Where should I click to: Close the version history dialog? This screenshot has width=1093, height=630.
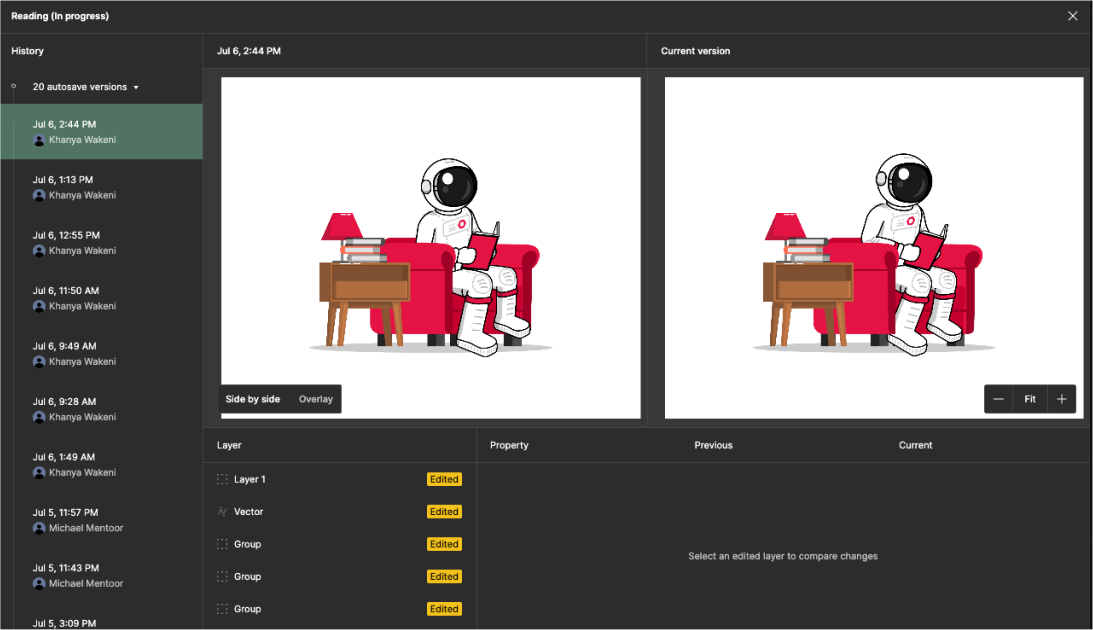click(x=1073, y=16)
